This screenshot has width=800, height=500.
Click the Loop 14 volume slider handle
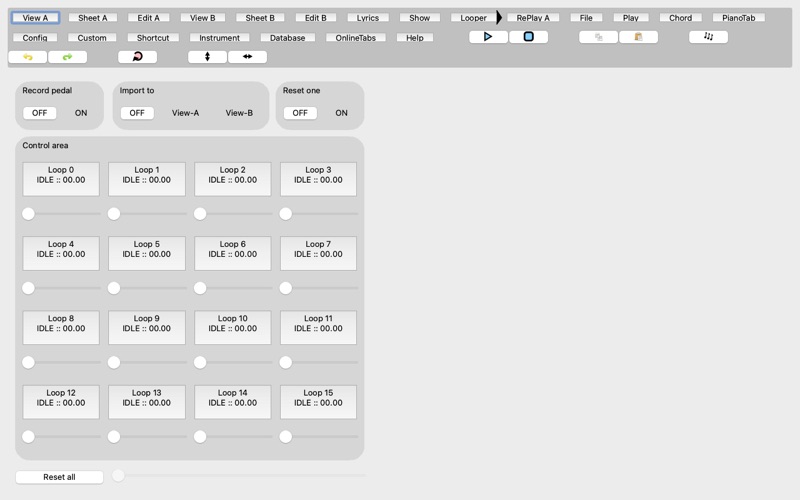click(x=200, y=437)
